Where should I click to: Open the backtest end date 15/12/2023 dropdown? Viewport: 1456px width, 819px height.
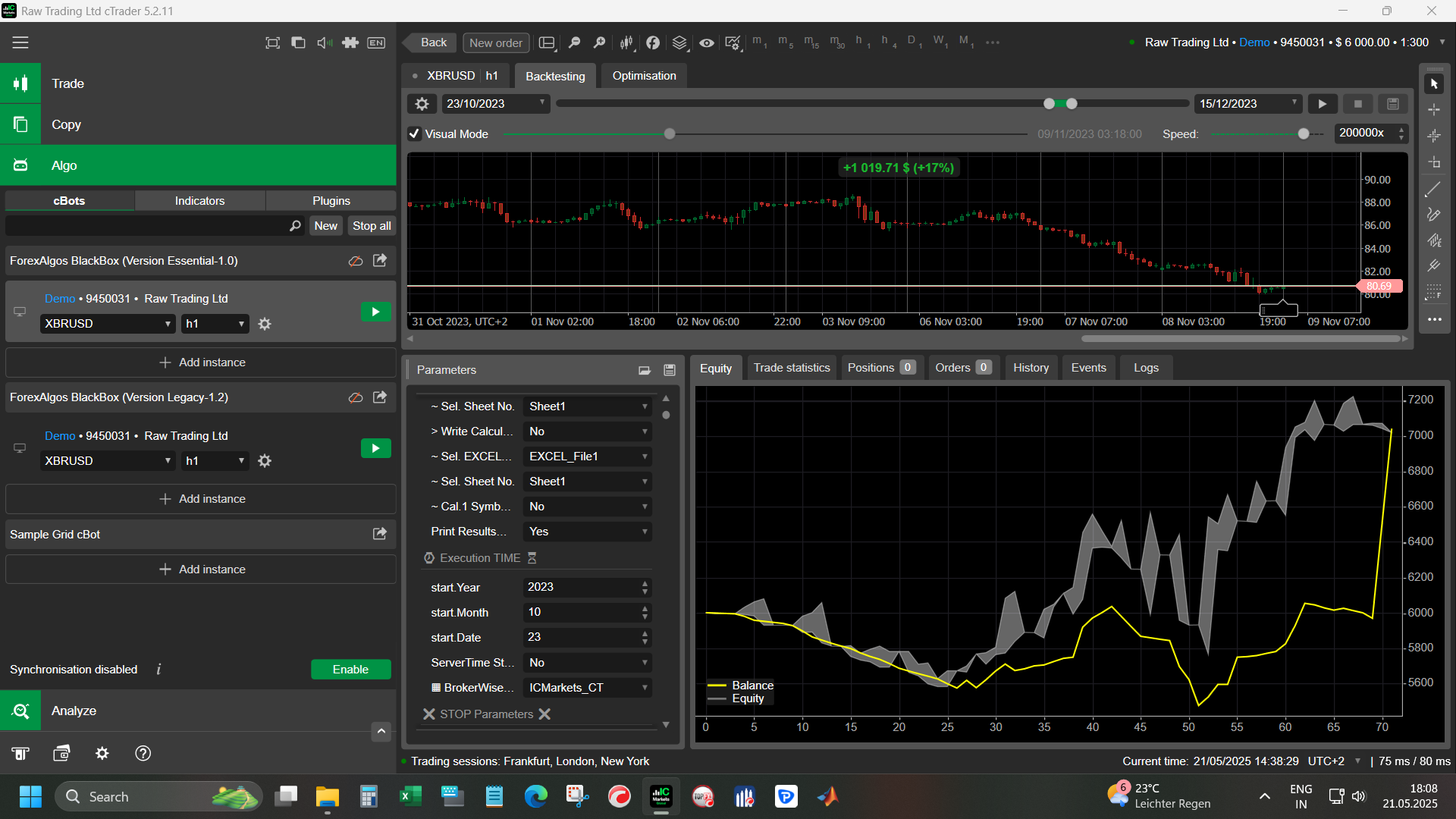pyautogui.click(x=1294, y=103)
